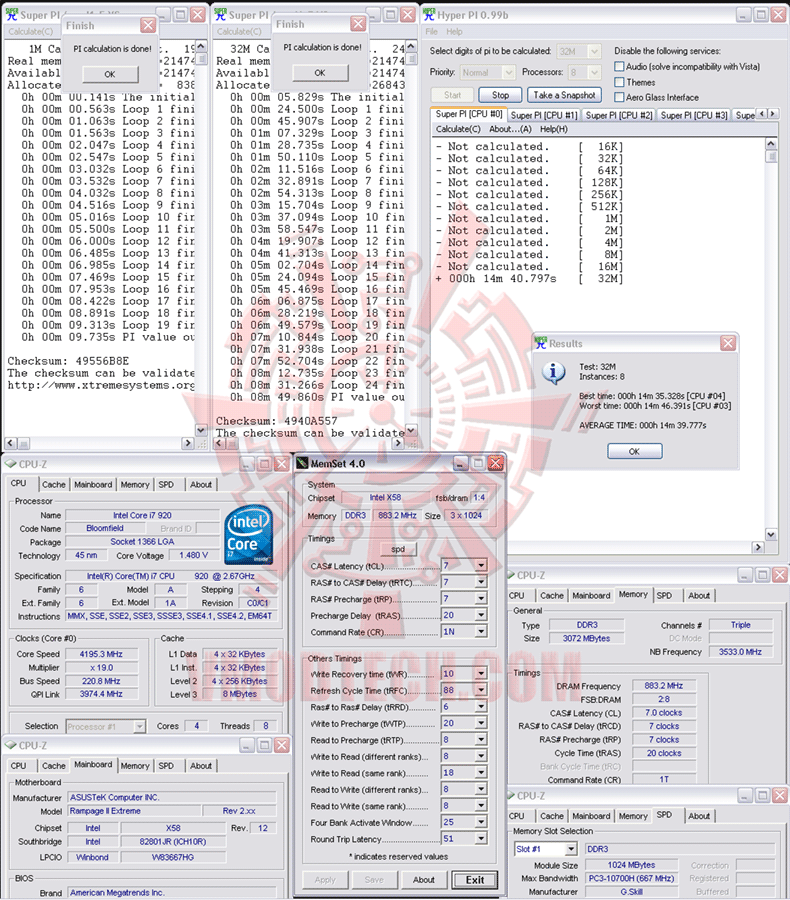Screen dimensions: 790x900
Task: Open the Priority dropdown in Hyper PI
Action: [x=508, y=72]
